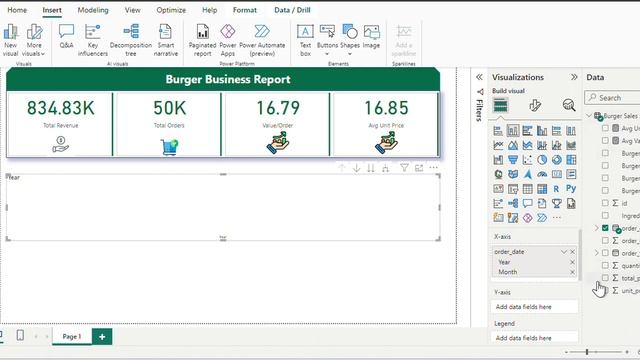Click the Y-axis Add data fields well
Screen dimensions: 640x360
pos(535,307)
